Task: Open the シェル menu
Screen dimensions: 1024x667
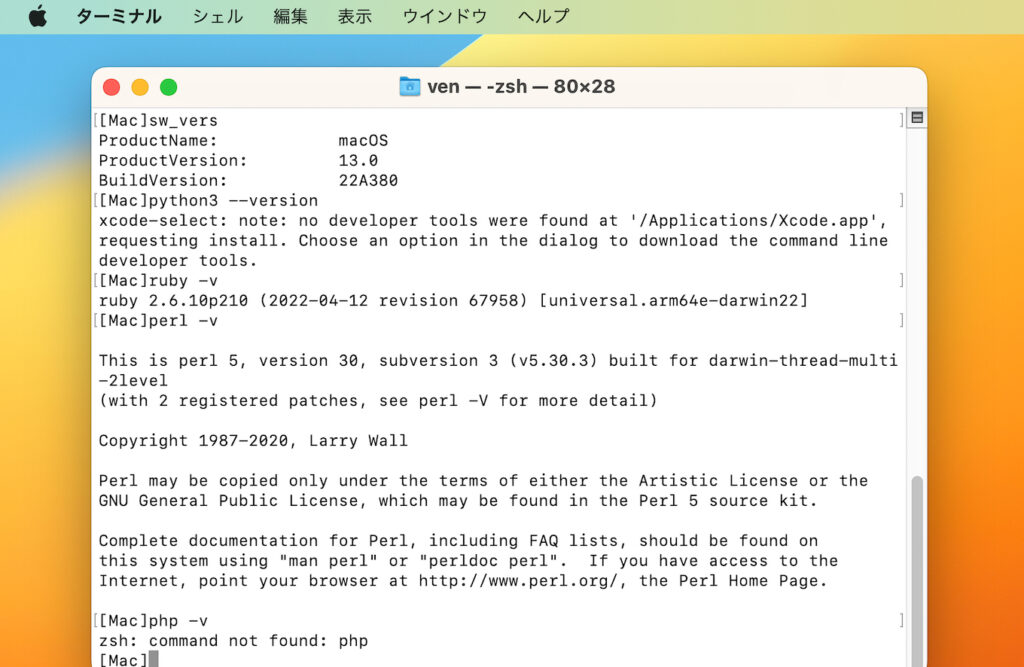Action: pyautogui.click(x=217, y=16)
